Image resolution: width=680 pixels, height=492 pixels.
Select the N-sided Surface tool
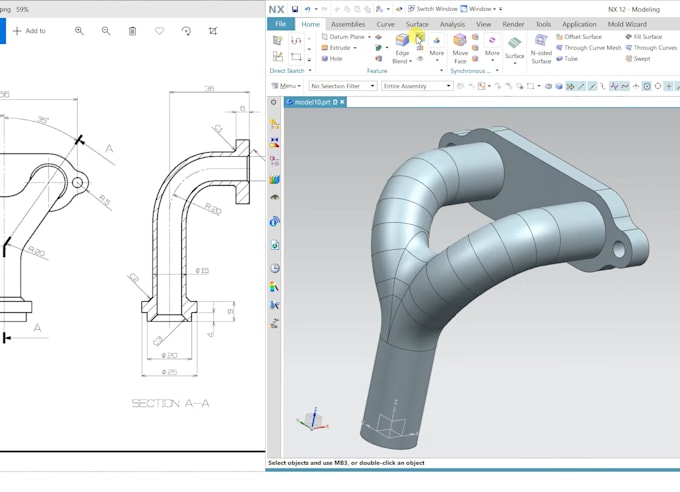point(541,49)
